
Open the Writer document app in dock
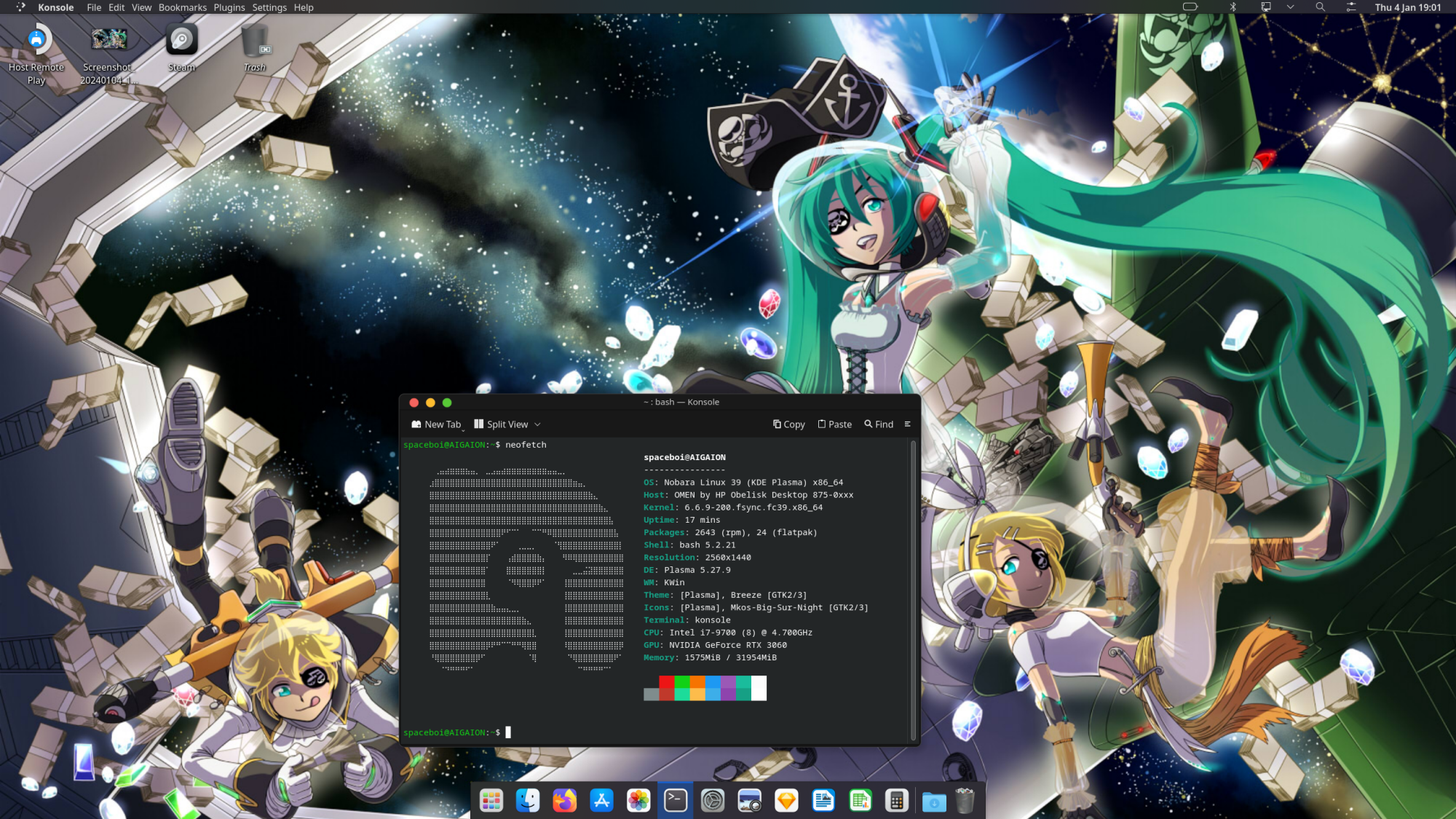click(823, 801)
